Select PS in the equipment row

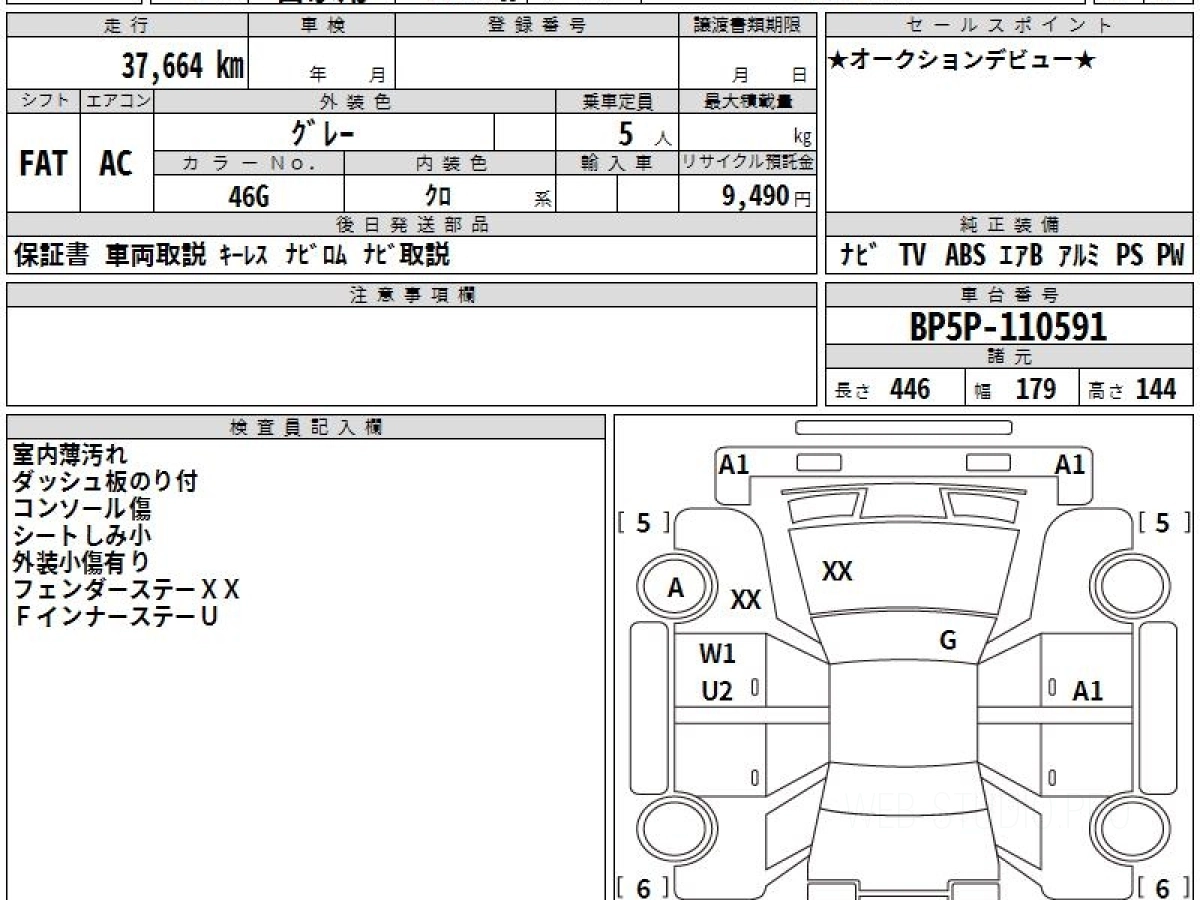pos(1130,255)
